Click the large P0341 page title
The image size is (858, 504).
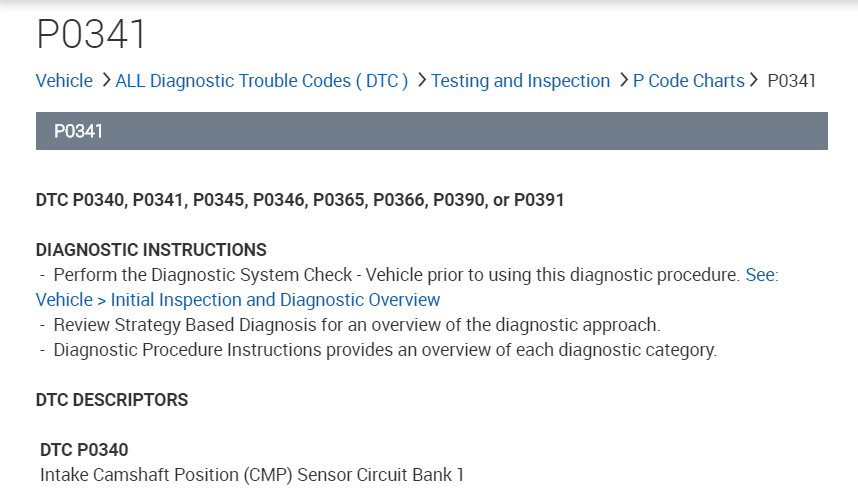(x=92, y=35)
